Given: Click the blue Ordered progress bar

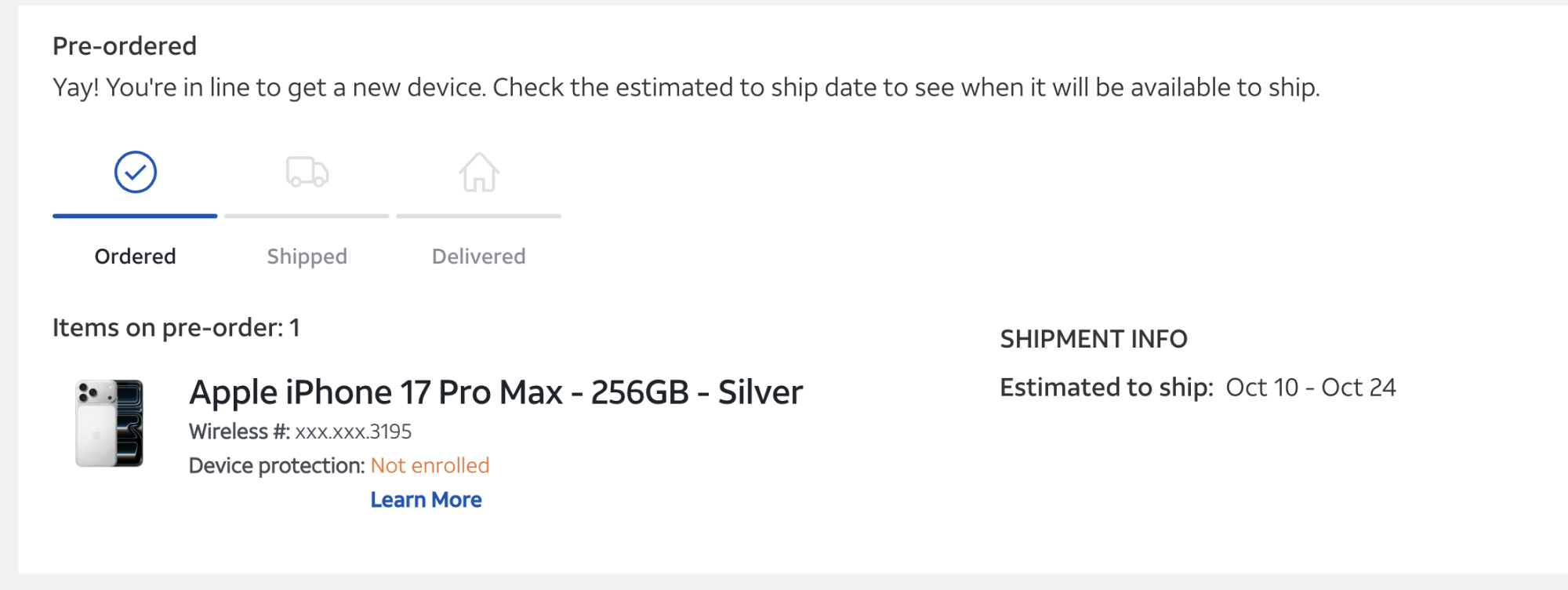Looking at the screenshot, I should point(135,216).
